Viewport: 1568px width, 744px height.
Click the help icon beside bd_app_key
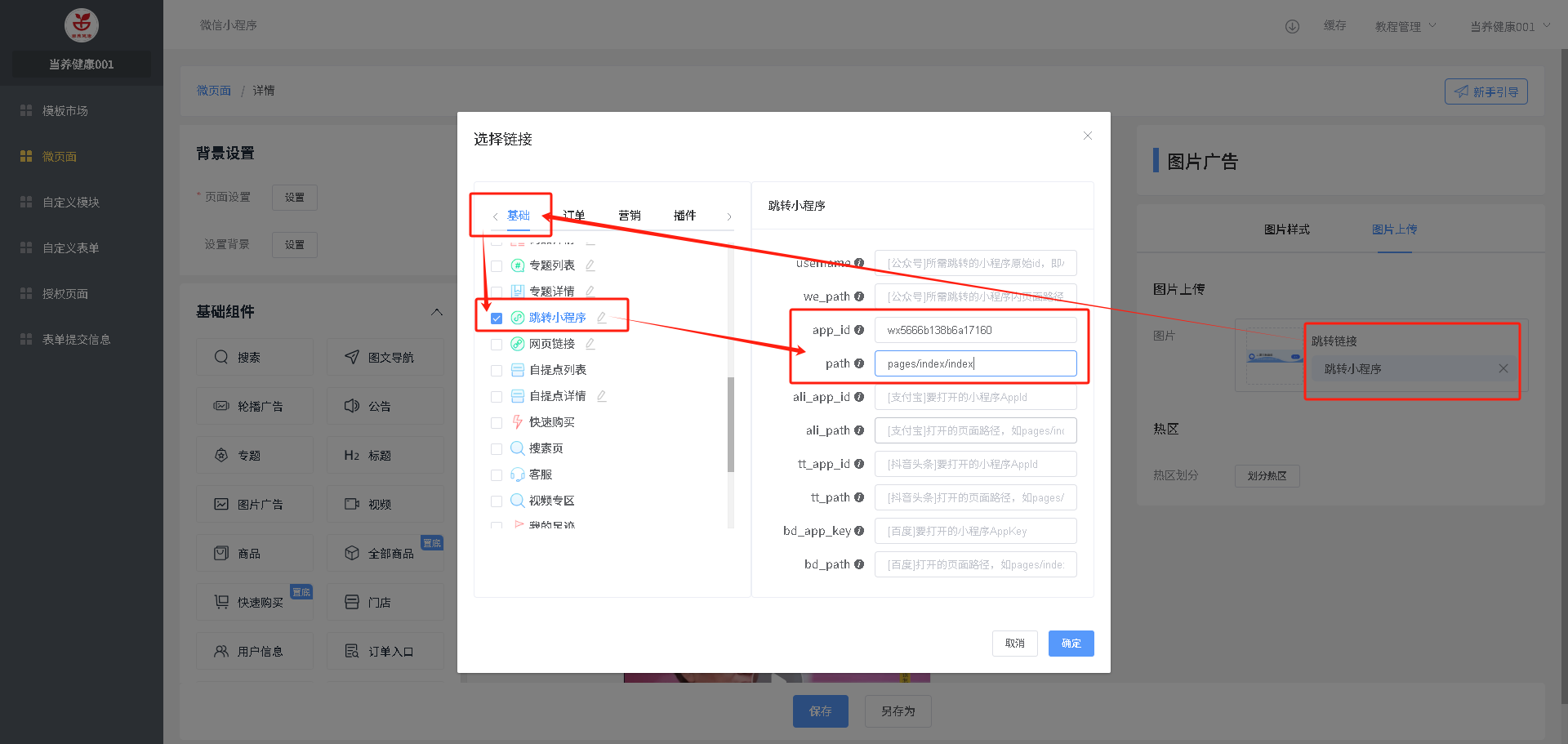[x=859, y=531]
